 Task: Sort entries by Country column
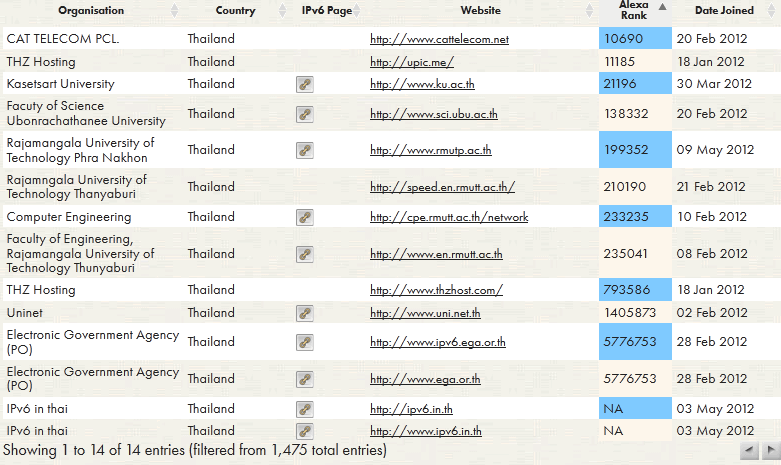tap(236, 11)
